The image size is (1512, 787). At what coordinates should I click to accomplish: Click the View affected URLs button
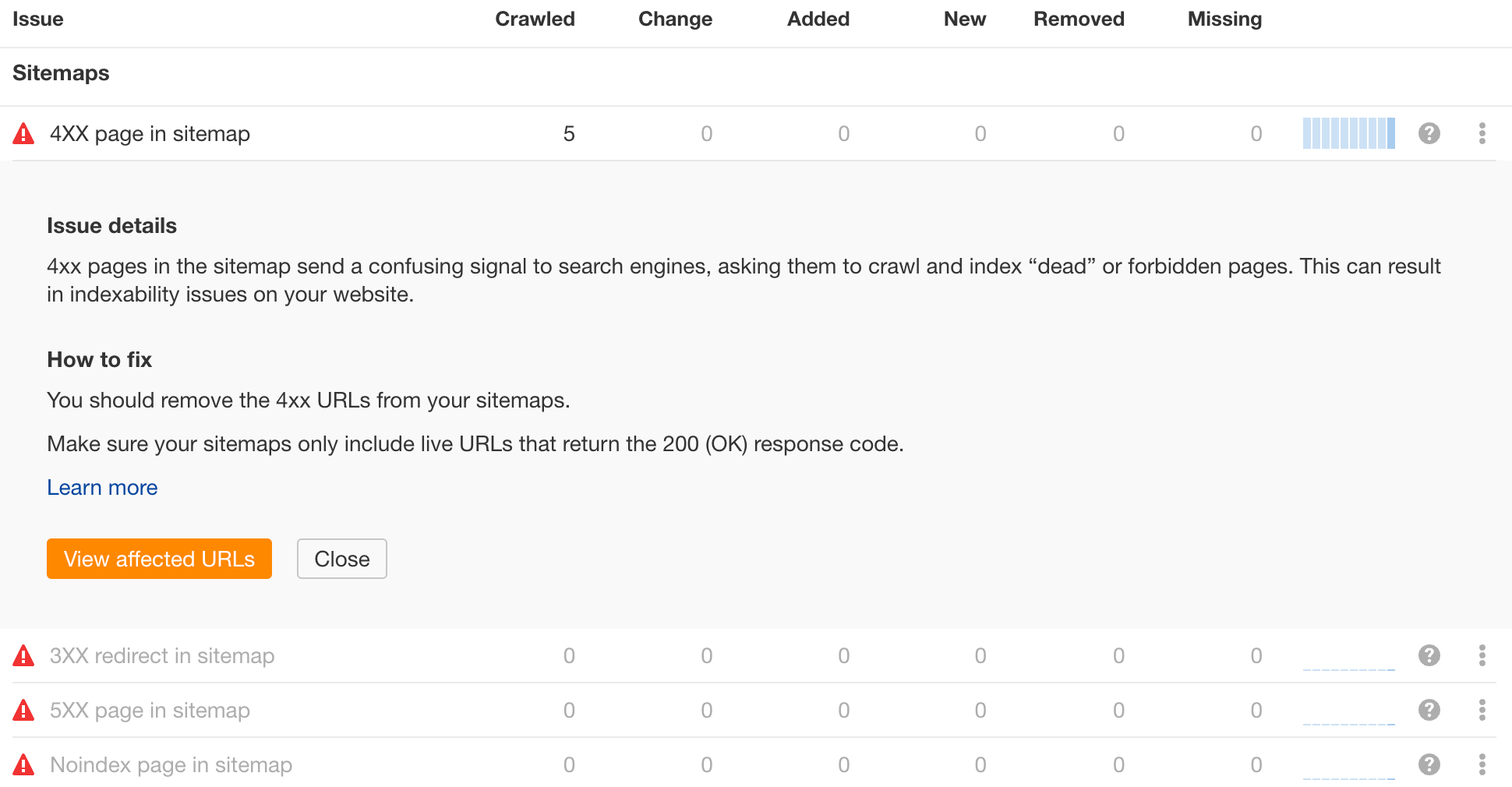pyautogui.click(x=159, y=559)
